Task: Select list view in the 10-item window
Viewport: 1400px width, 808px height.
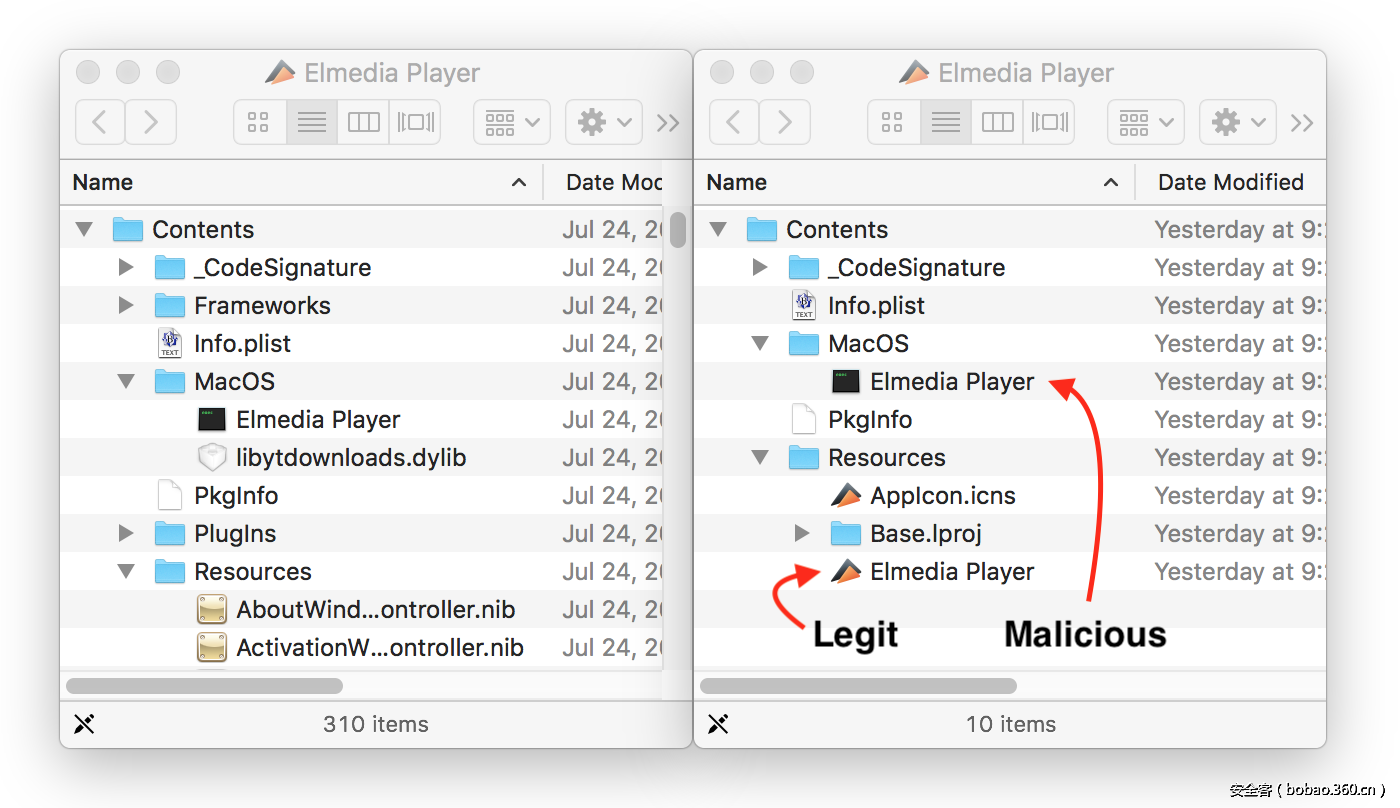Action: [x=946, y=122]
